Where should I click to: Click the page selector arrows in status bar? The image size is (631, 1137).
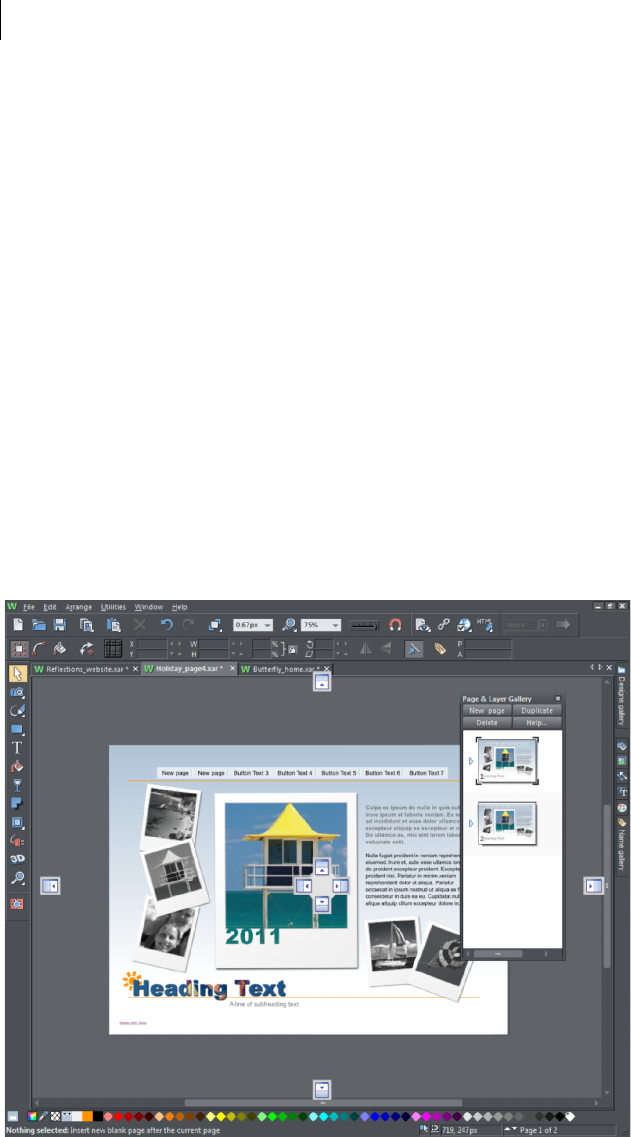[511, 1130]
